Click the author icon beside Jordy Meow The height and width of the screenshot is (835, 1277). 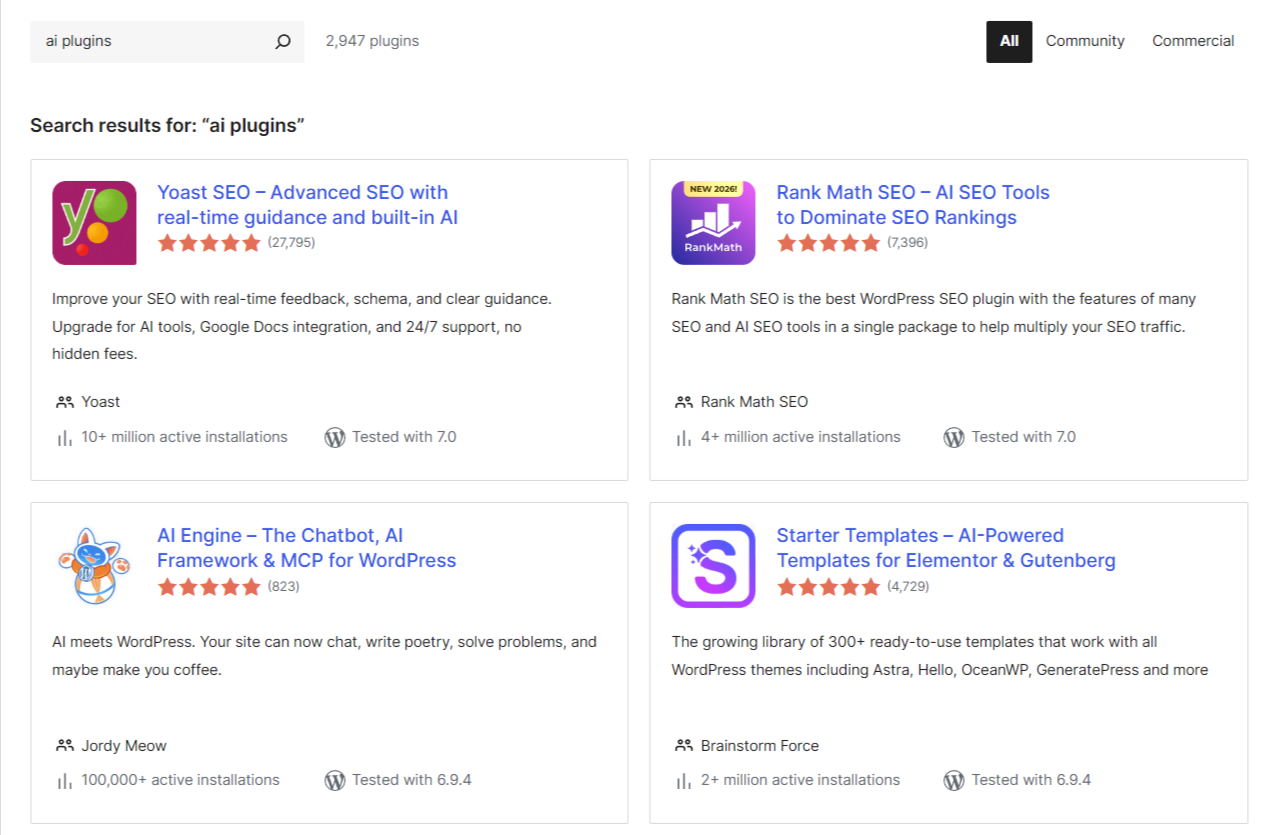pos(65,745)
